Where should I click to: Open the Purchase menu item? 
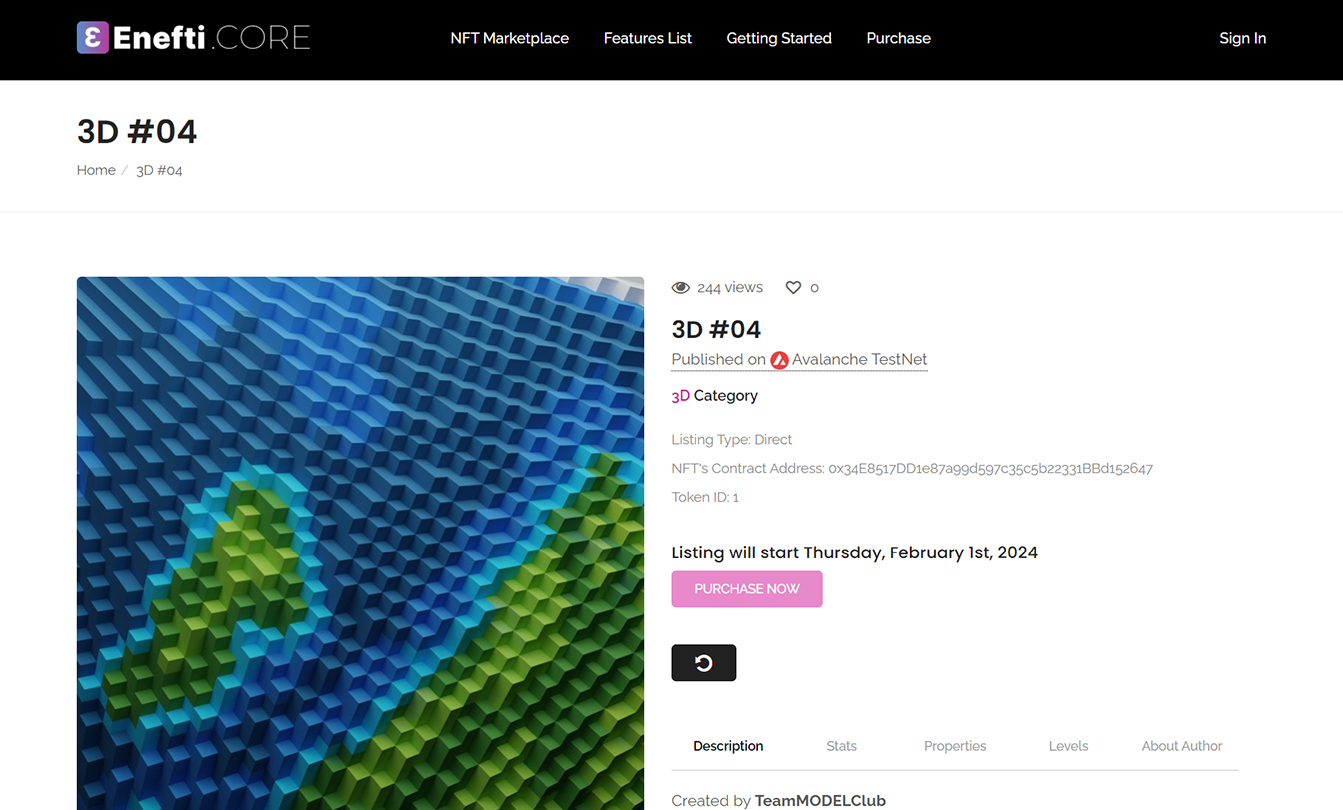[899, 38]
